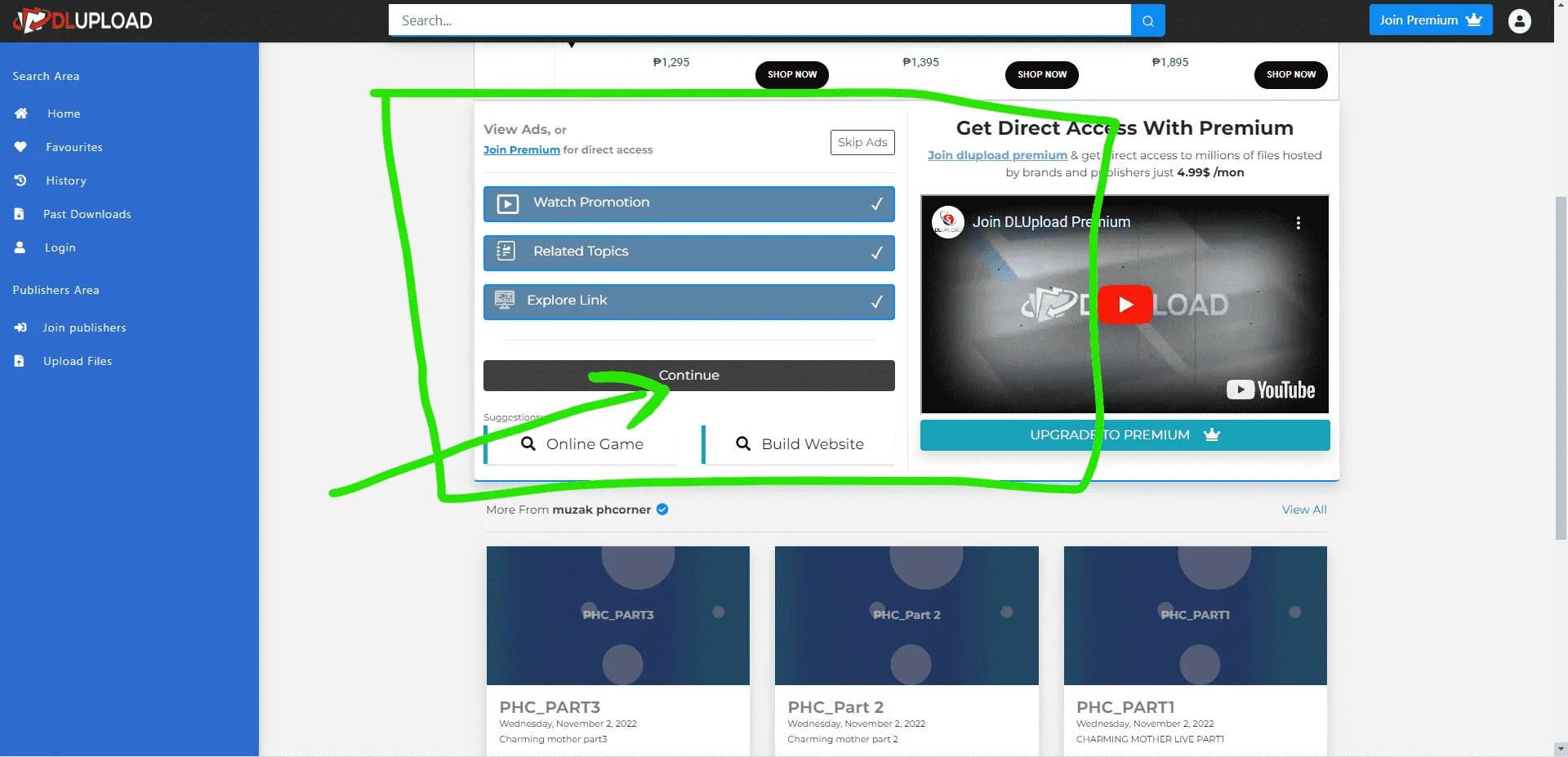Click the magnifier icon beside Online Game
Screen dimensions: 1568x757
click(528, 443)
